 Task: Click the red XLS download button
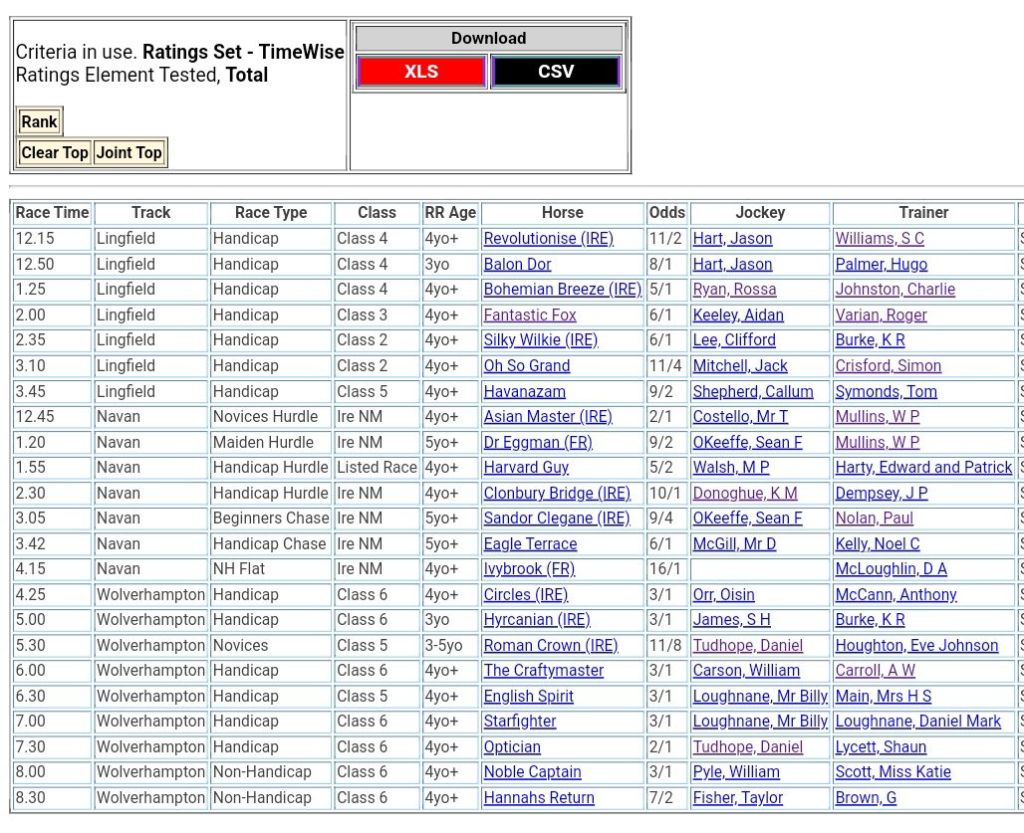click(421, 72)
